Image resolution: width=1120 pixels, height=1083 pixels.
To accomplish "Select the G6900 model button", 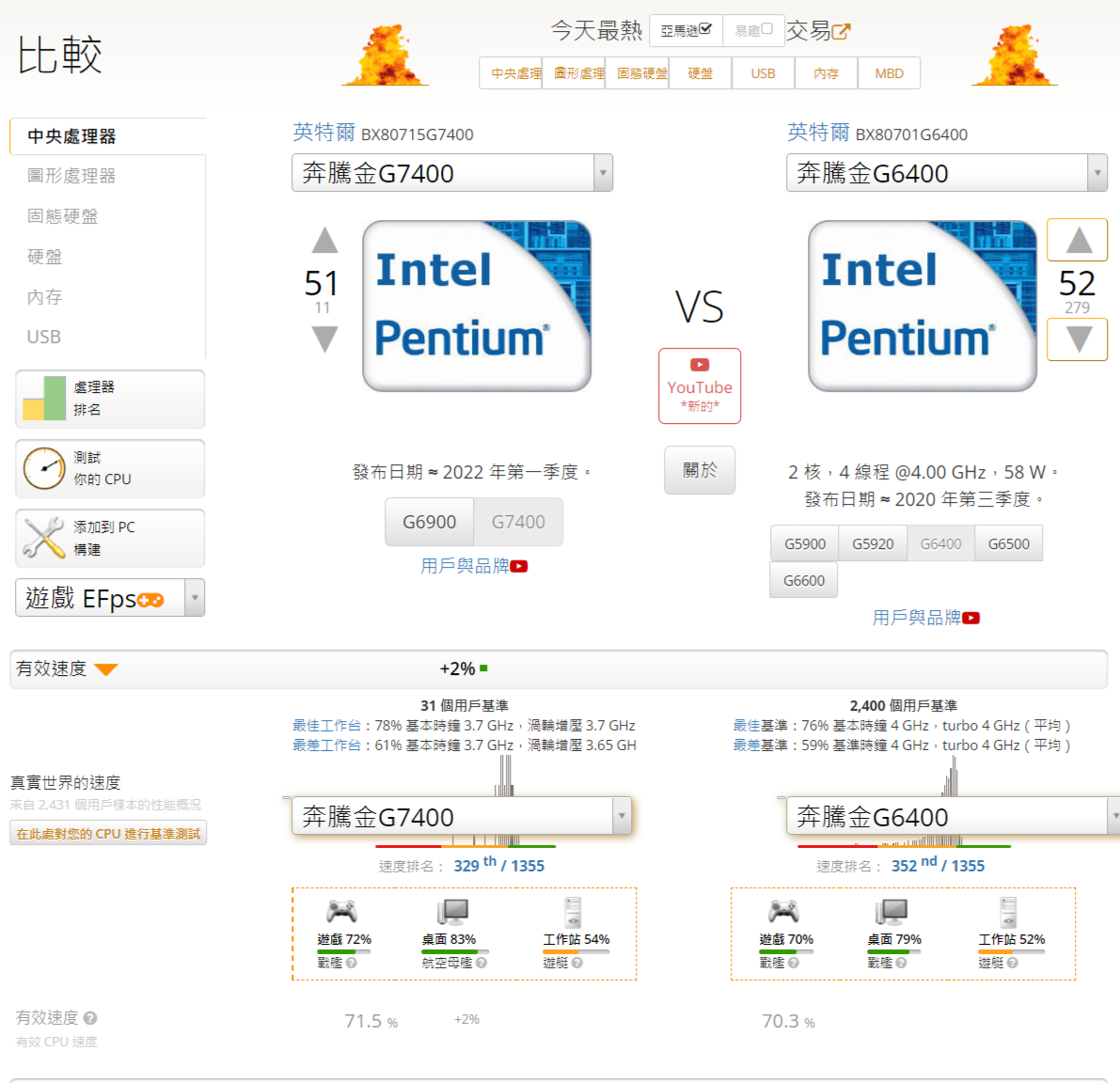I will coord(429,522).
